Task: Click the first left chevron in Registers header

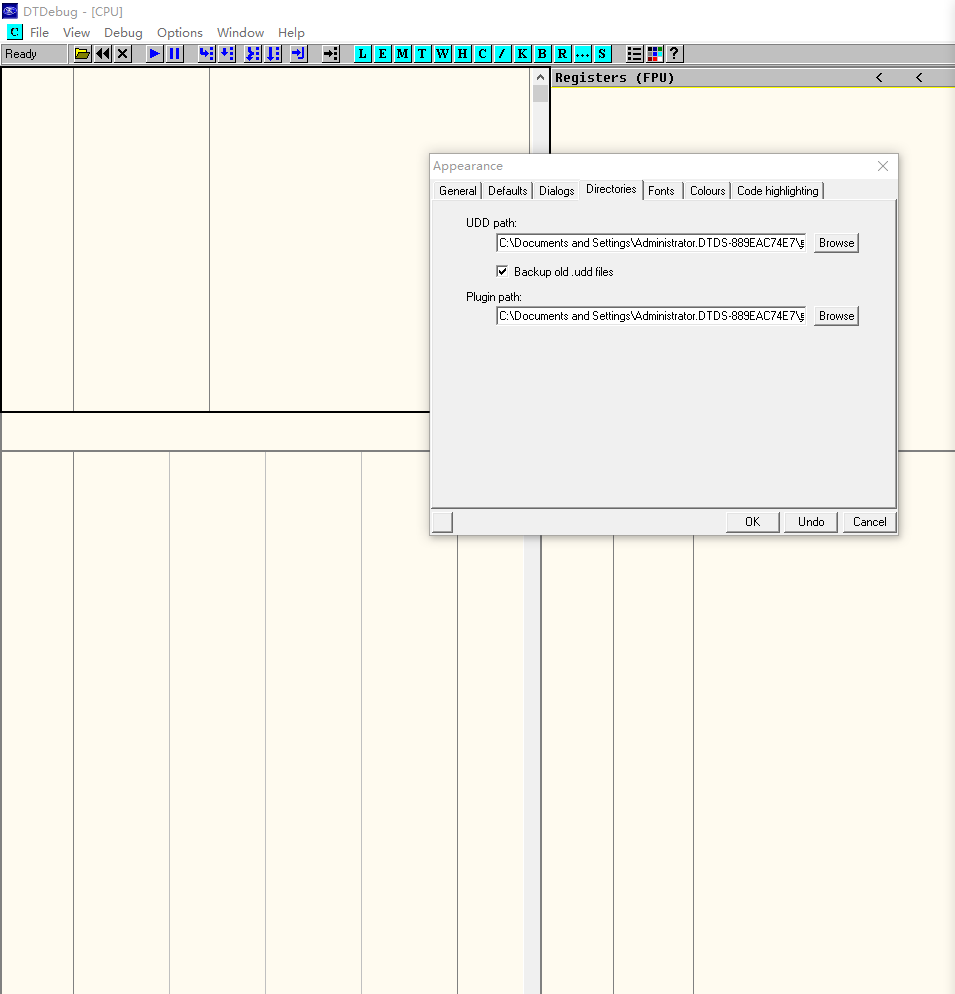Action: (x=879, y=77)
